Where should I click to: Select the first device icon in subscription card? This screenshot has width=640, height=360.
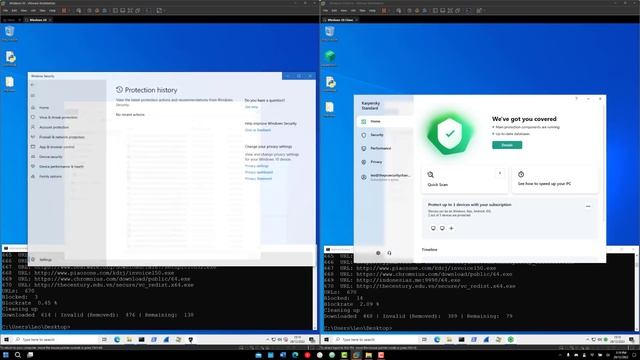433,228
